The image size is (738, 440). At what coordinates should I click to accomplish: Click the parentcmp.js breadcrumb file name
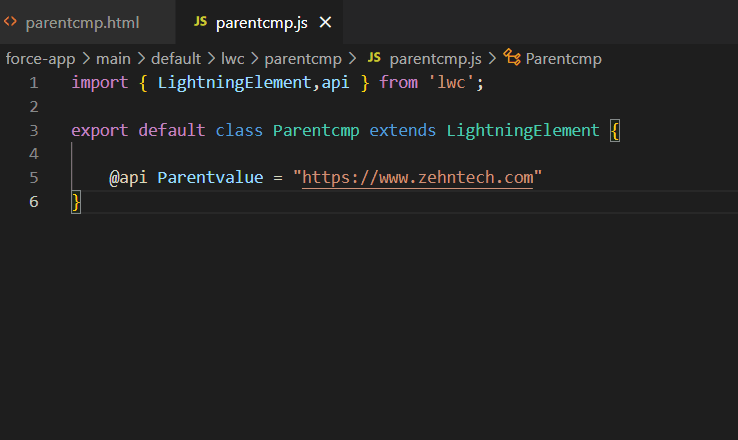[x=436, y=58]
